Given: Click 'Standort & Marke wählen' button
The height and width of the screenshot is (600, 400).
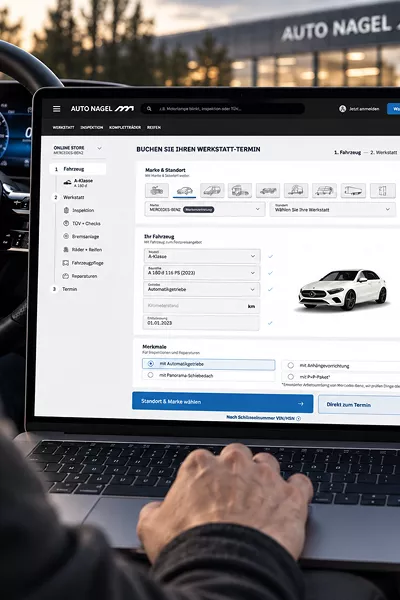Looking at the screenshot, I should pos(222,402).
